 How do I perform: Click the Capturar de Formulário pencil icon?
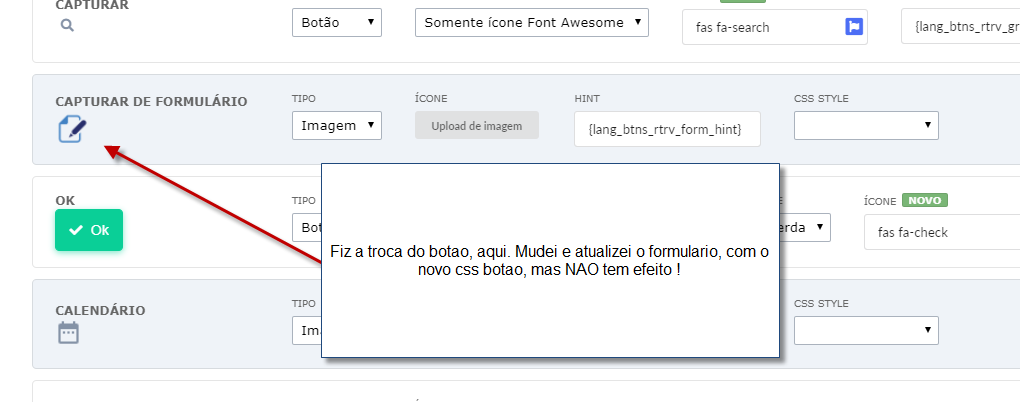pyautogui.click(x=73, y=129)
